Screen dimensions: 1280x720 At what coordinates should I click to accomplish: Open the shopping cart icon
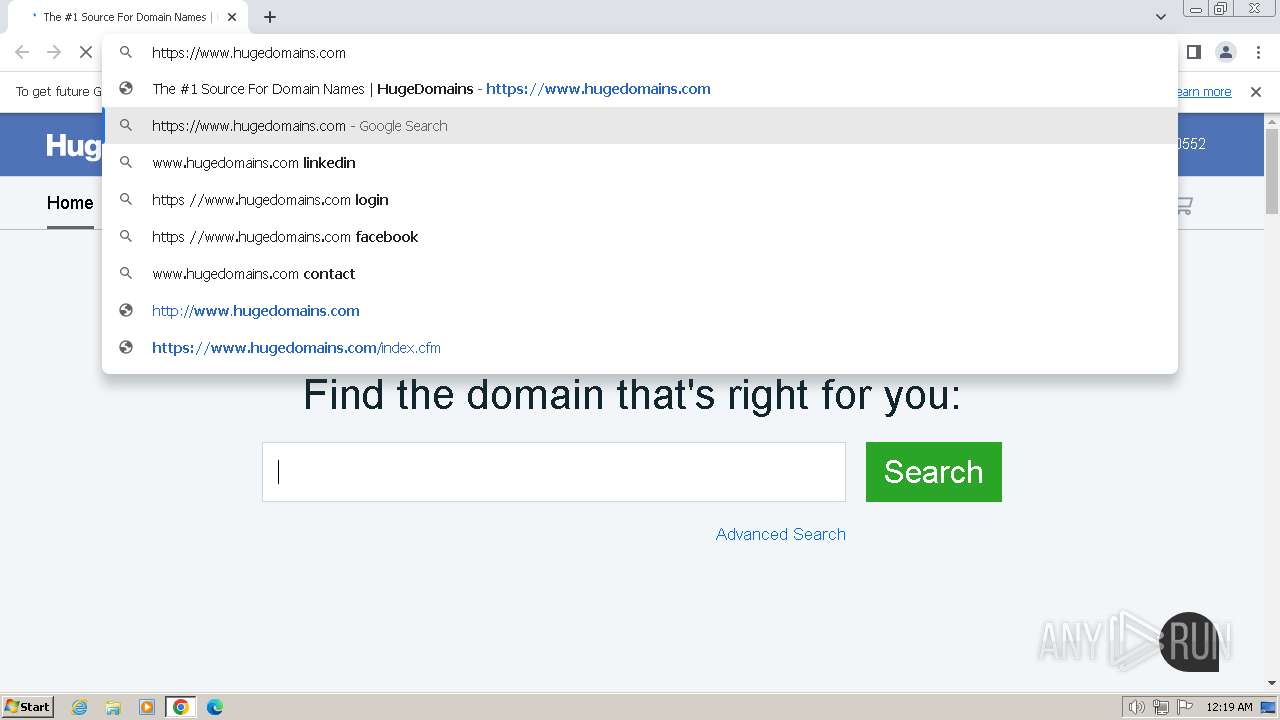click(x=1184, y=205)
